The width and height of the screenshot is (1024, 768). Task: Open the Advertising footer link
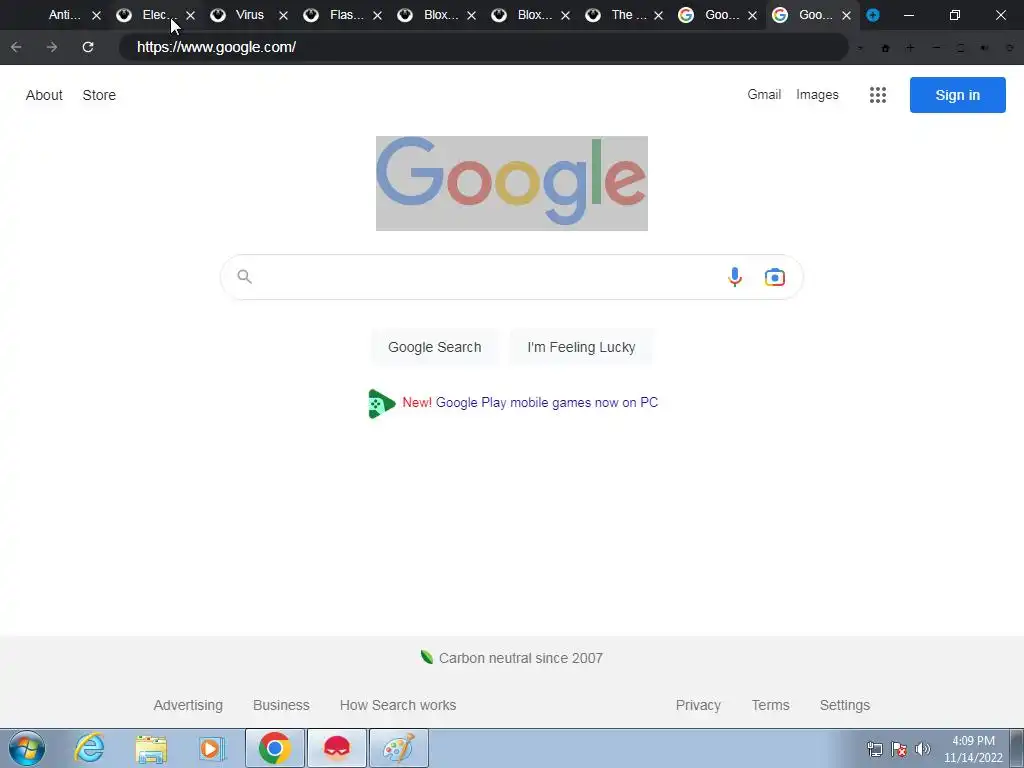(x=188, y=705)
